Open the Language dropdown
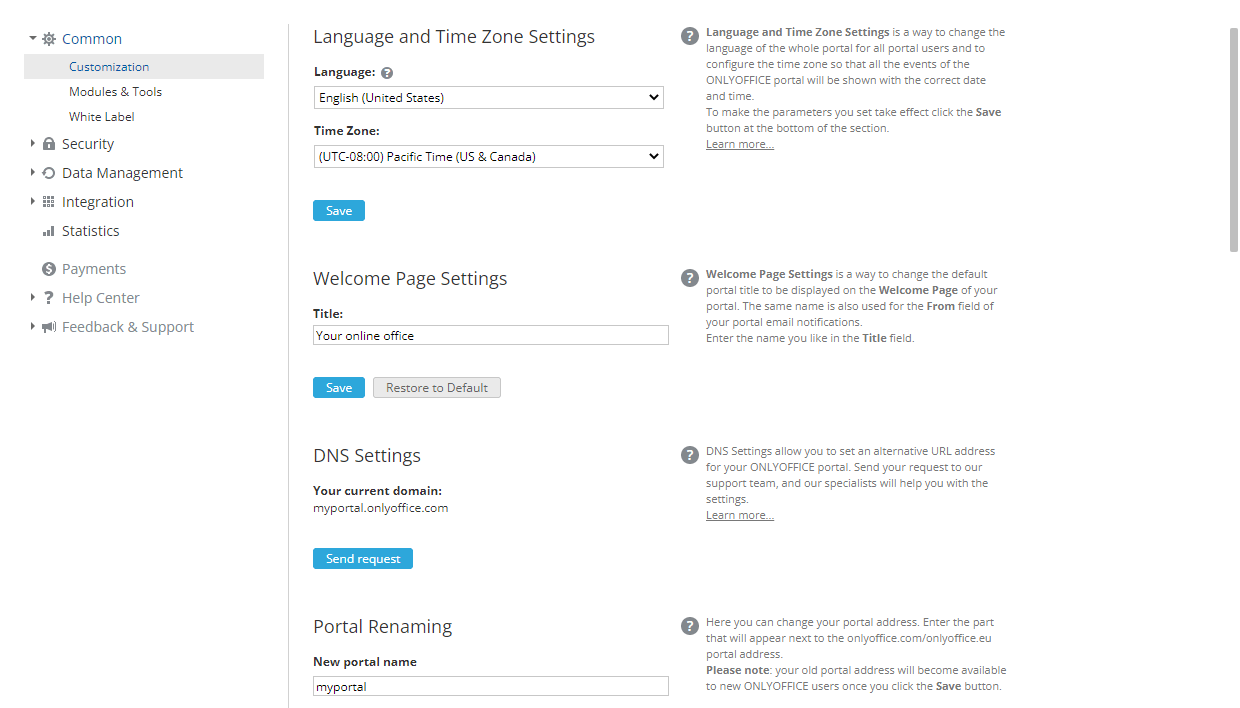 tap(488, 97)
